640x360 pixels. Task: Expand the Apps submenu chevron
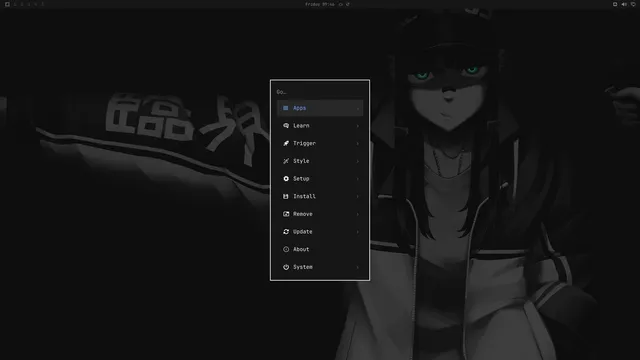point(358,108)
